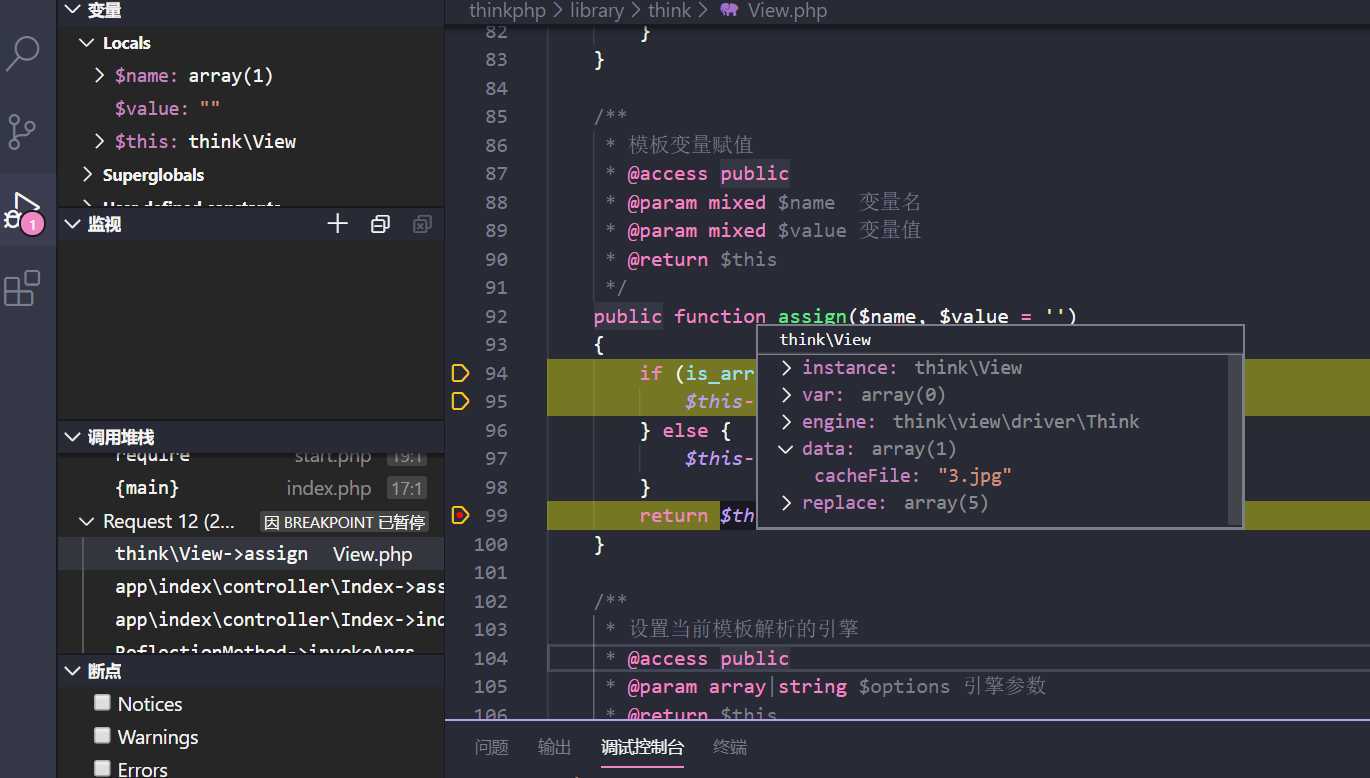
Task: Click View.php in the breadcrumb
Action: (787, 10)
